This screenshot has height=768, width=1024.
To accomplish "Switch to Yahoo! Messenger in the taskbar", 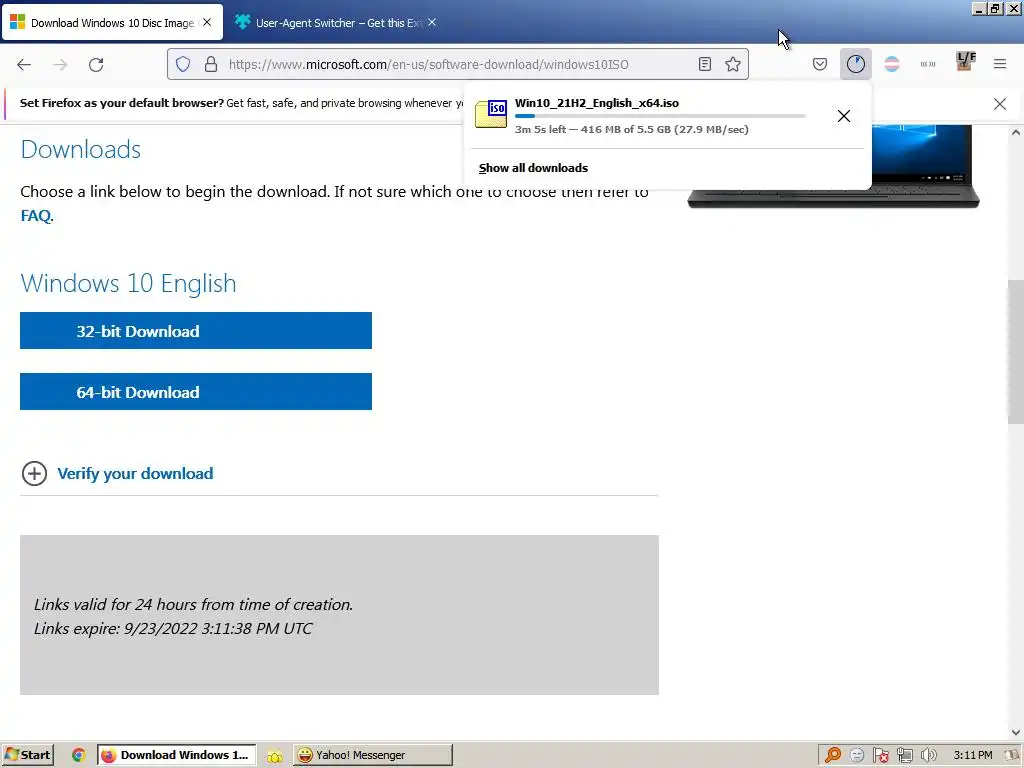I will pos(372,754).
